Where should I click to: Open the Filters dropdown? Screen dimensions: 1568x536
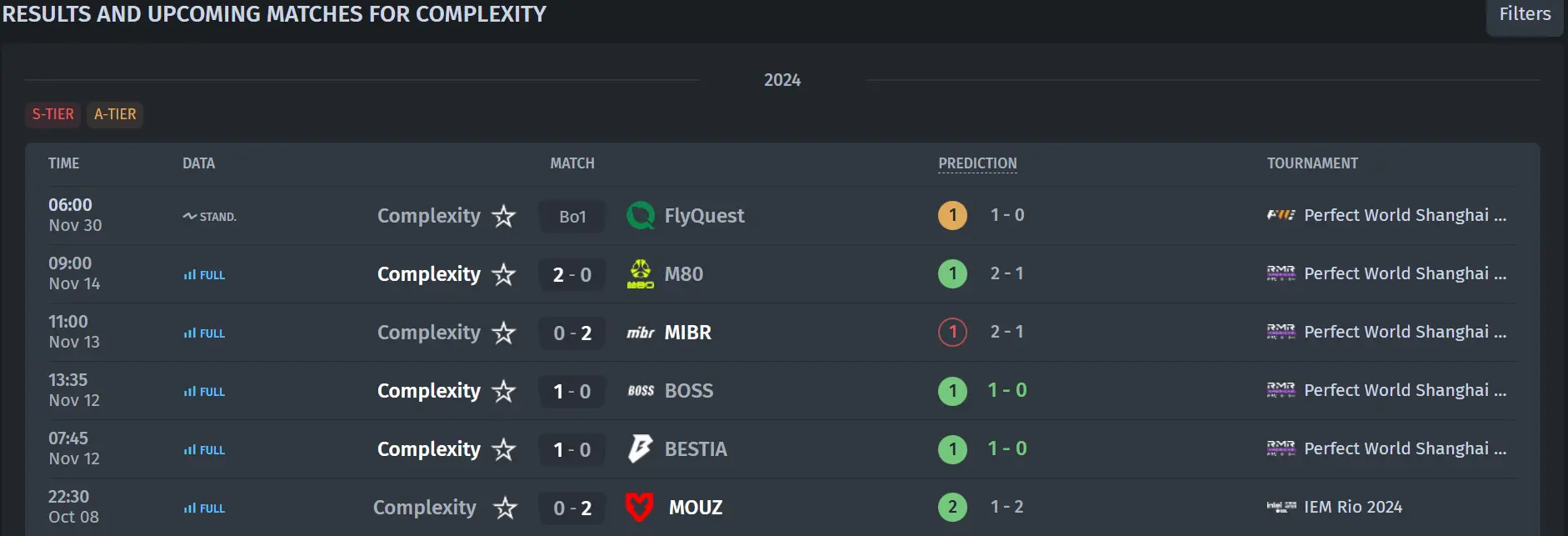coord(1525,15)
